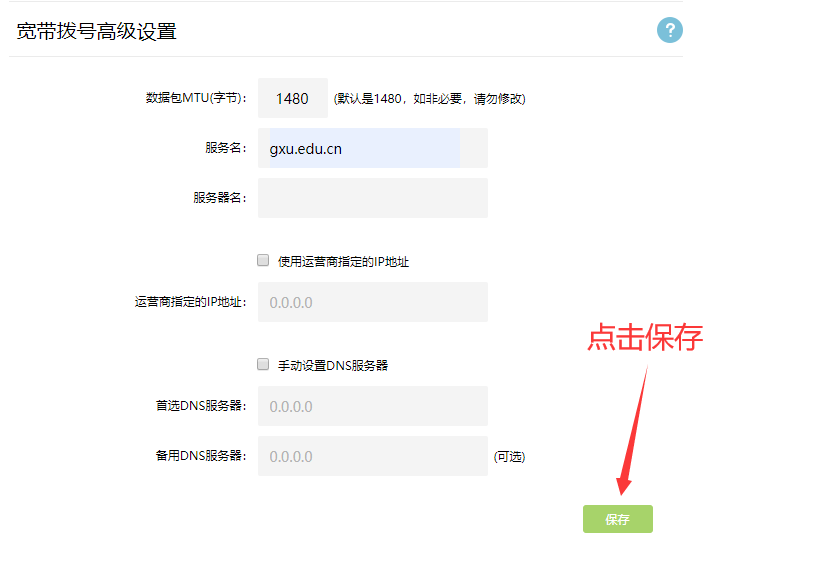The image size is (820, 572).
Task: Click the 运营商指定的IP地址 input box
Action: [x=372, y=302]
